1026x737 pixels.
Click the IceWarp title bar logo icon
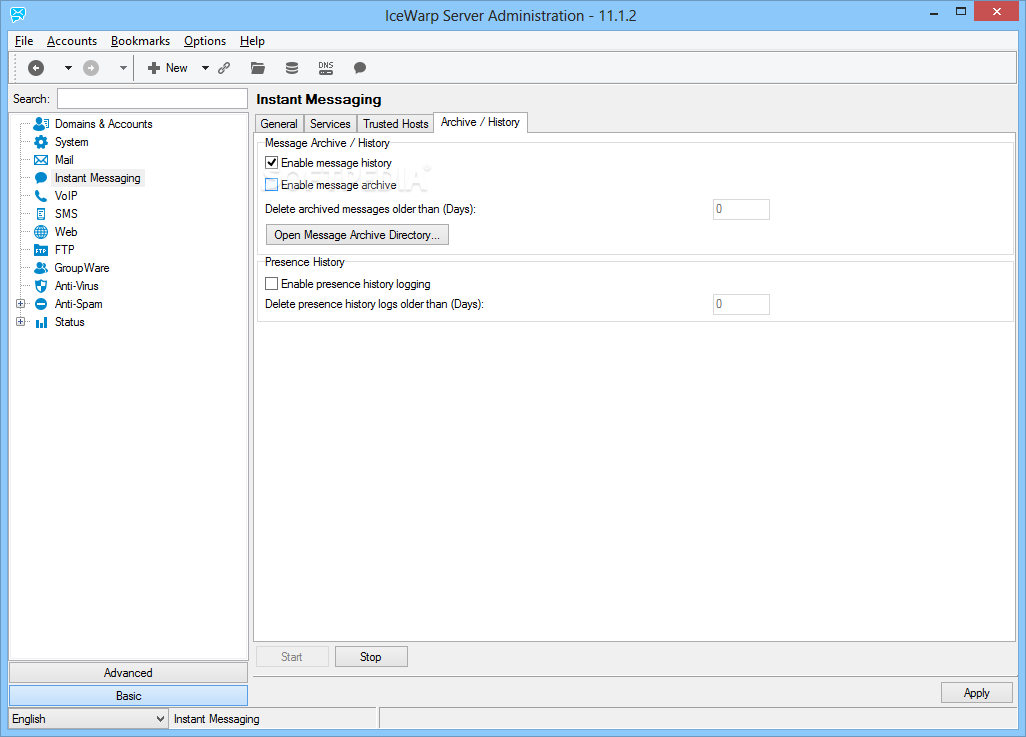pos(18,14)
